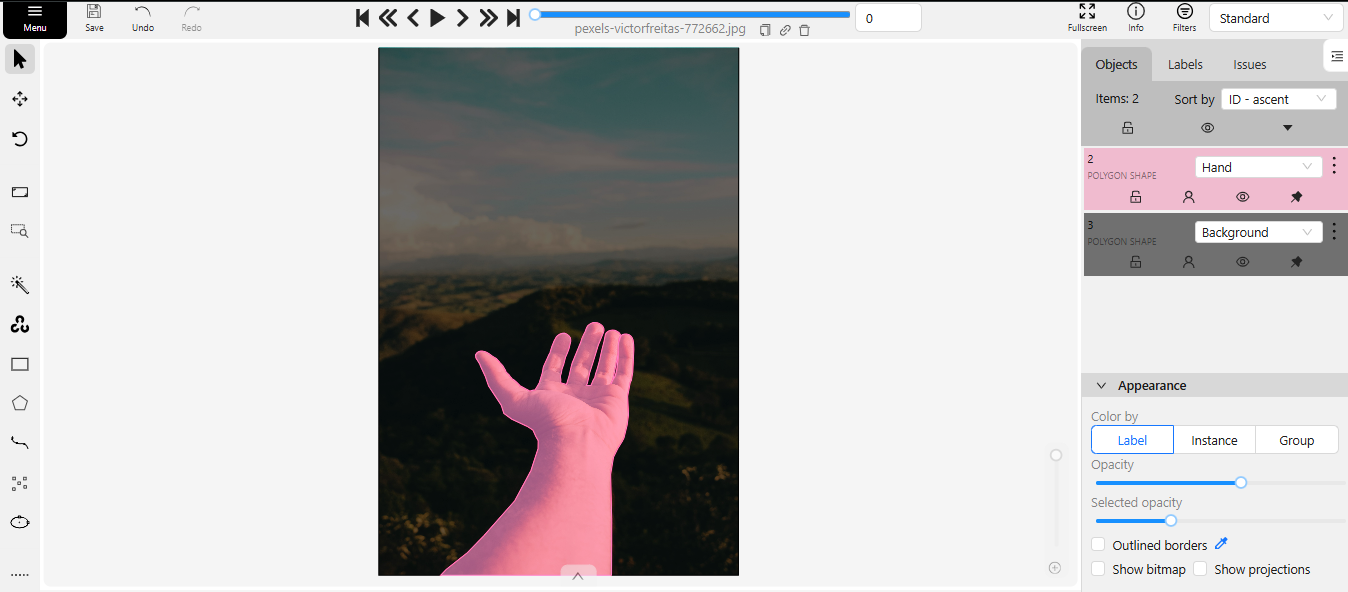Viewport: 1348px width, 592px height.
Task: Click the frame number input field
Action: (887, 18)
